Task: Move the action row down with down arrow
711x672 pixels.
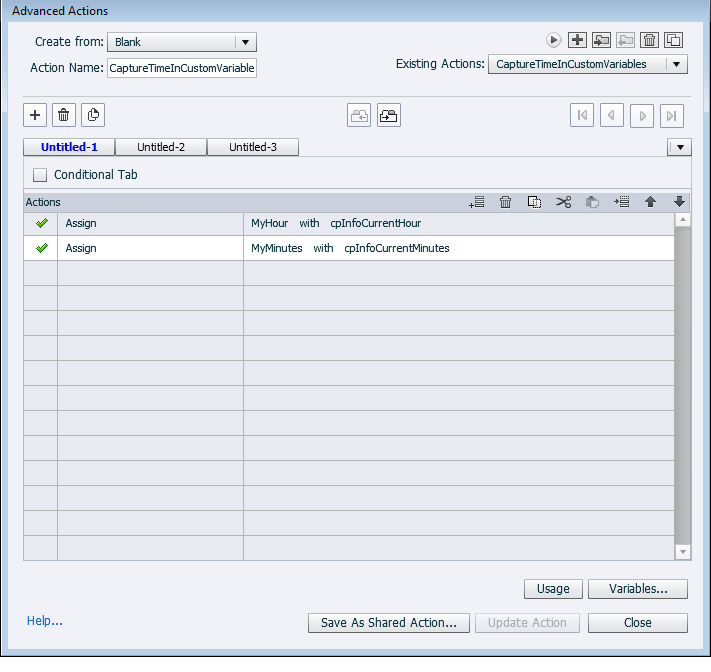Action: click(679, 202)
